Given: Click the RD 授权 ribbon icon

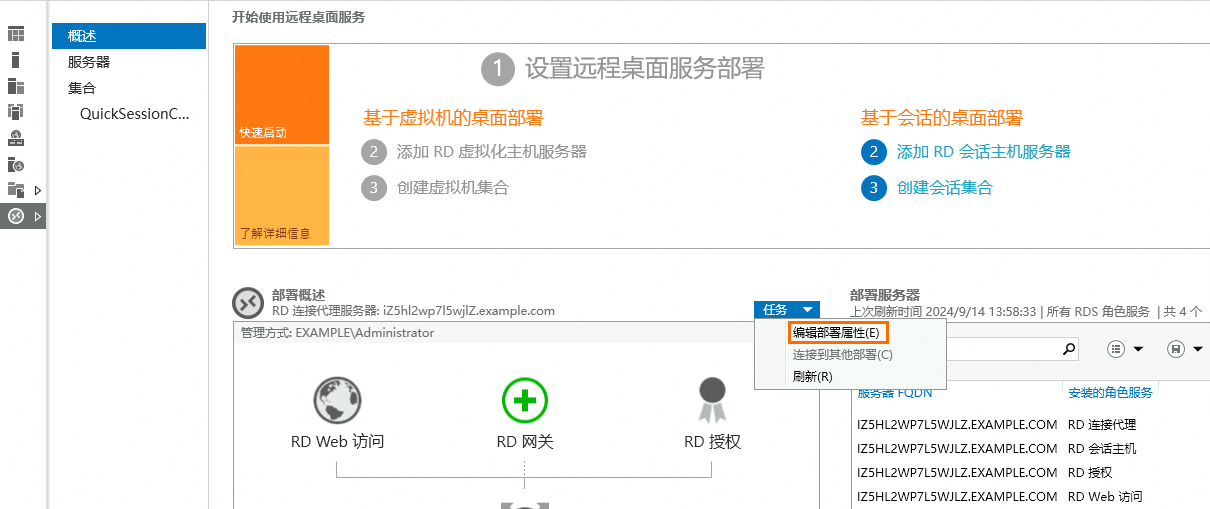Looking at the screenshot, I should tap(712, 400).
